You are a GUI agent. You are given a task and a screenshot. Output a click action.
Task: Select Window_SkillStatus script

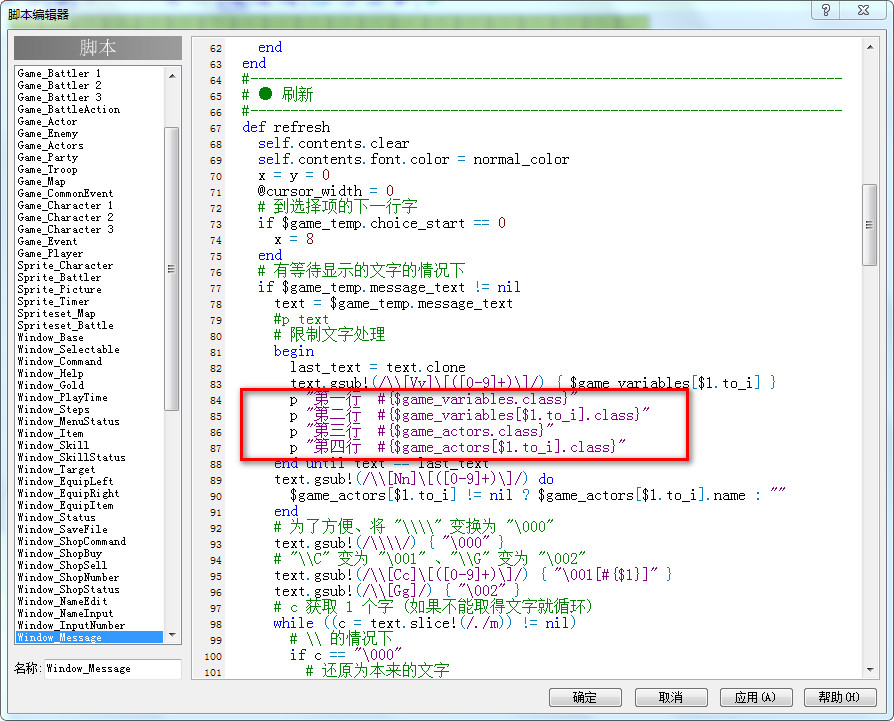[72, 457]
